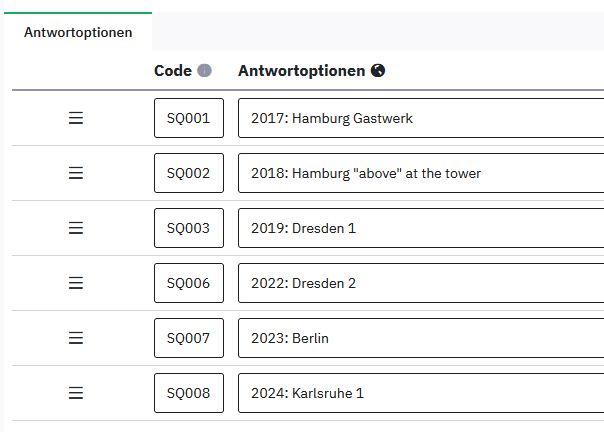The height and width of the screenshot is (432, 604).
Task: Click drag handle for SQ006 row
Action: (75, 283)
